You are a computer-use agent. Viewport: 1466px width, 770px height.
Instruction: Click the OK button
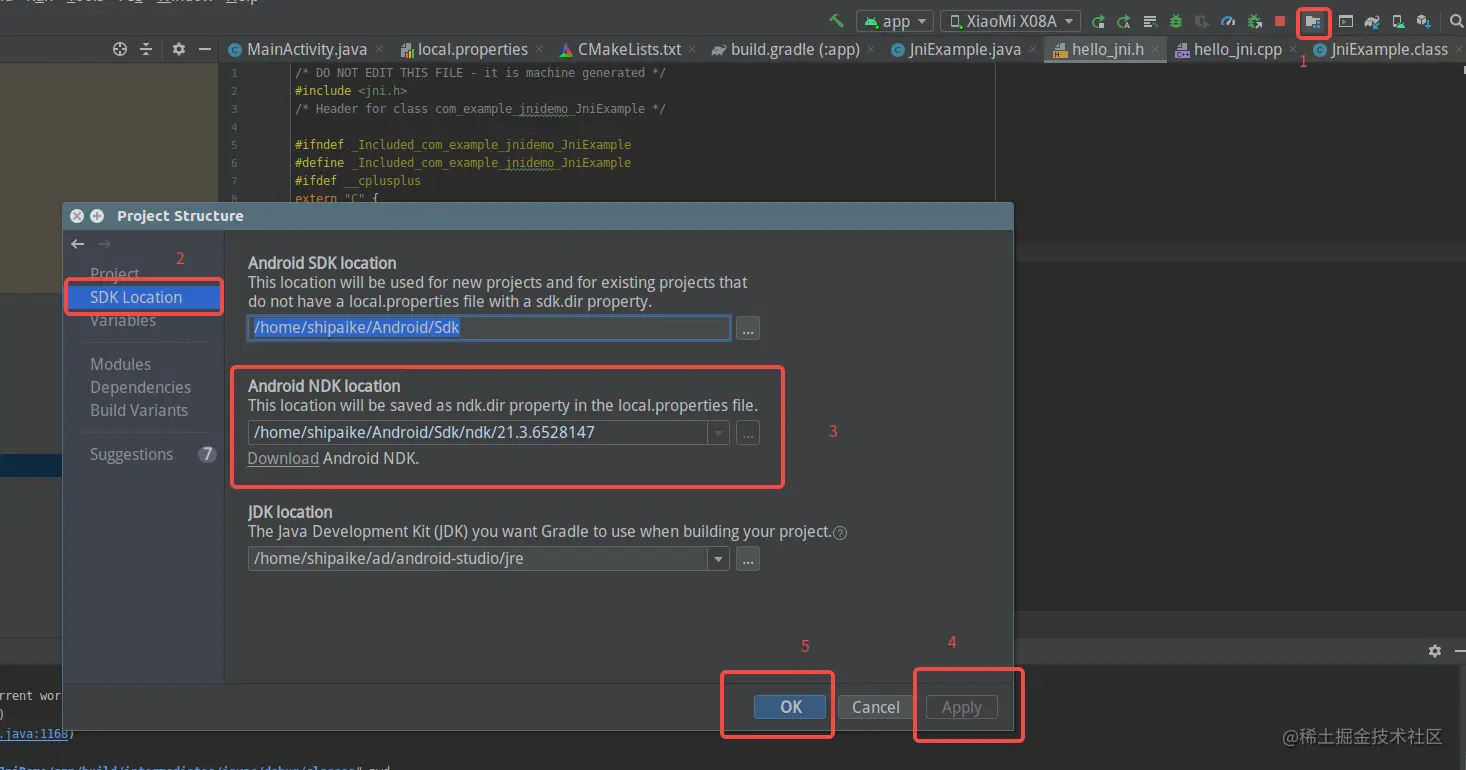[791, 707]
